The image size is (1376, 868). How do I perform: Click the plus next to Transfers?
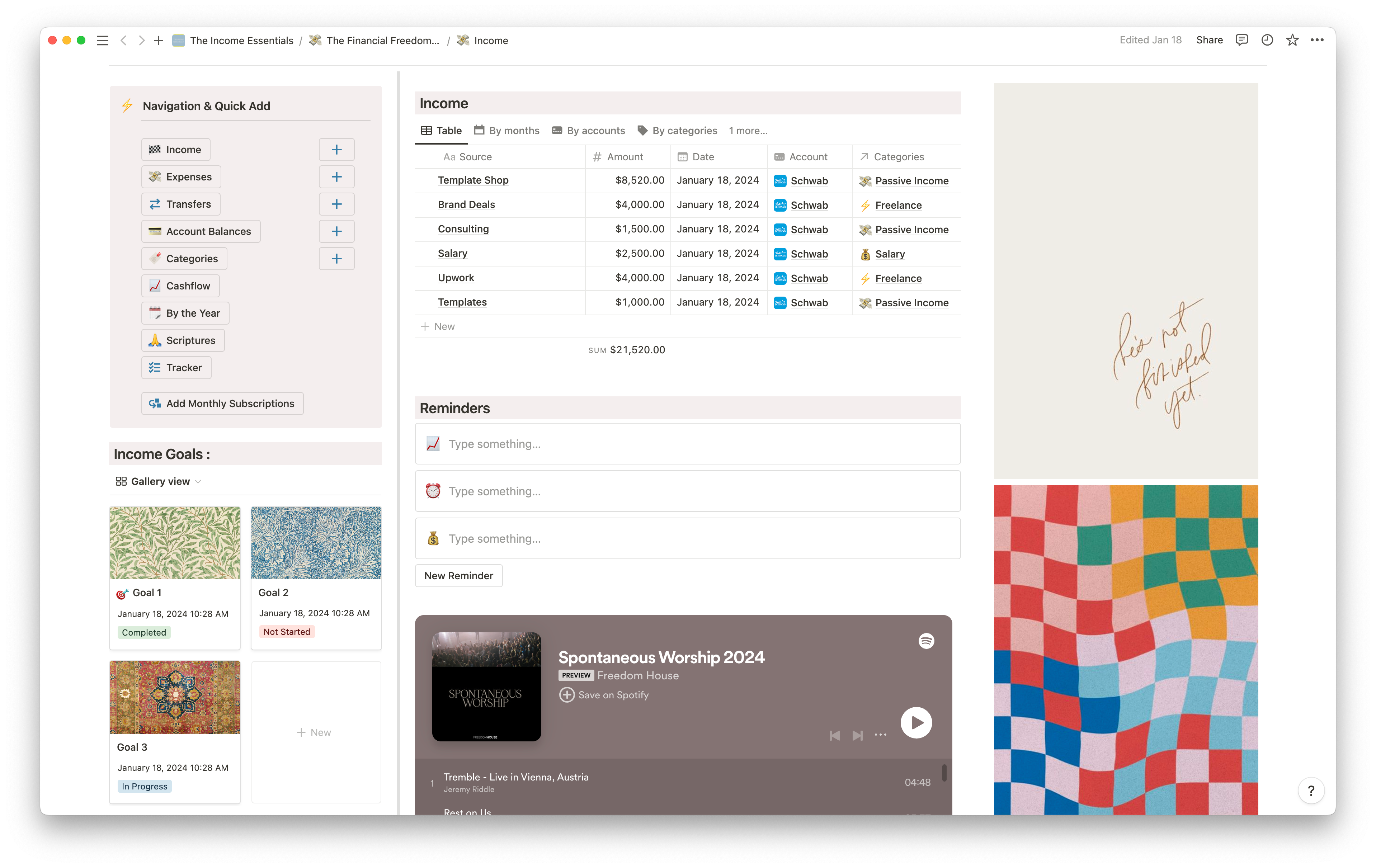pos(336,204)
